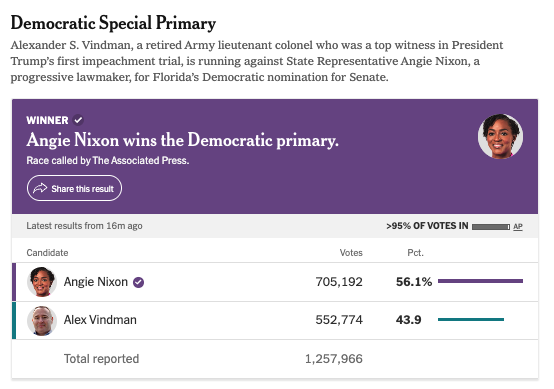Click Angie Nixon's large portrait in banner
554x389 pixels.
500,136
